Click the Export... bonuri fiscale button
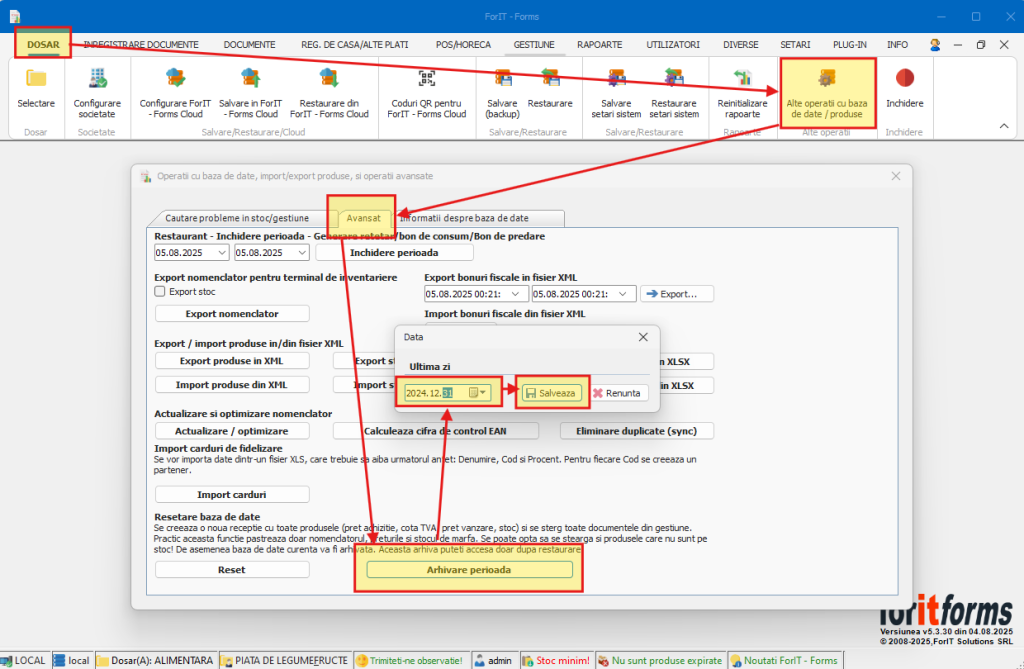The image size is (1024, 669). click(677, 294)
